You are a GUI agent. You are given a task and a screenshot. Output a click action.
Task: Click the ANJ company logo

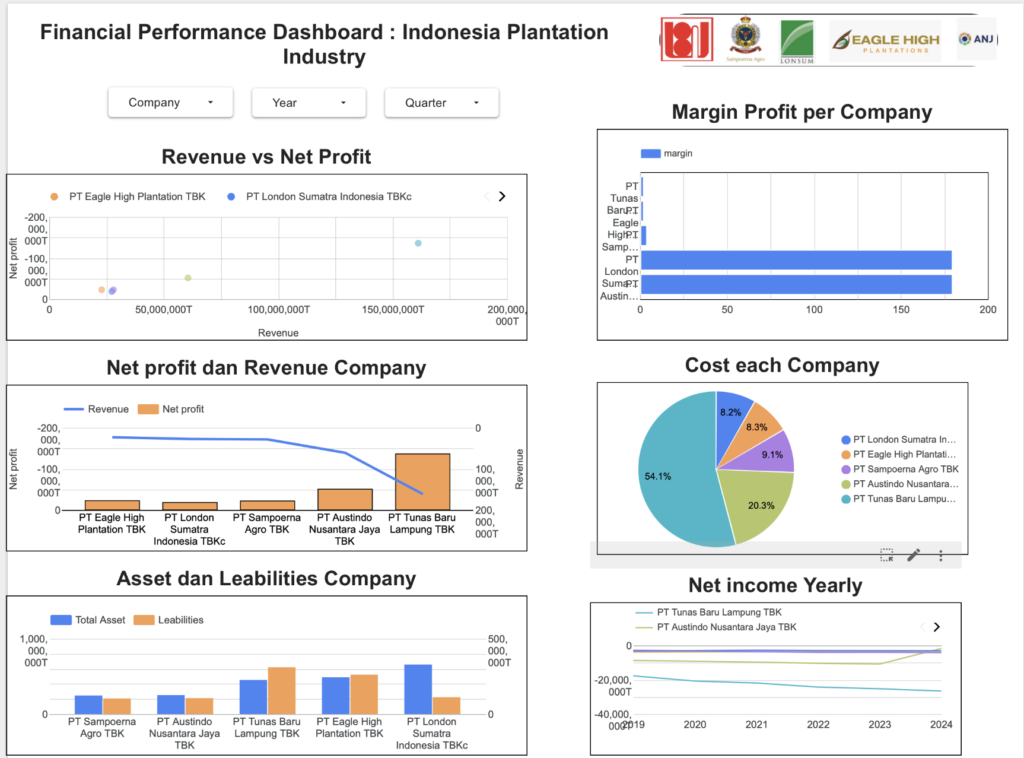pos(976,39)
